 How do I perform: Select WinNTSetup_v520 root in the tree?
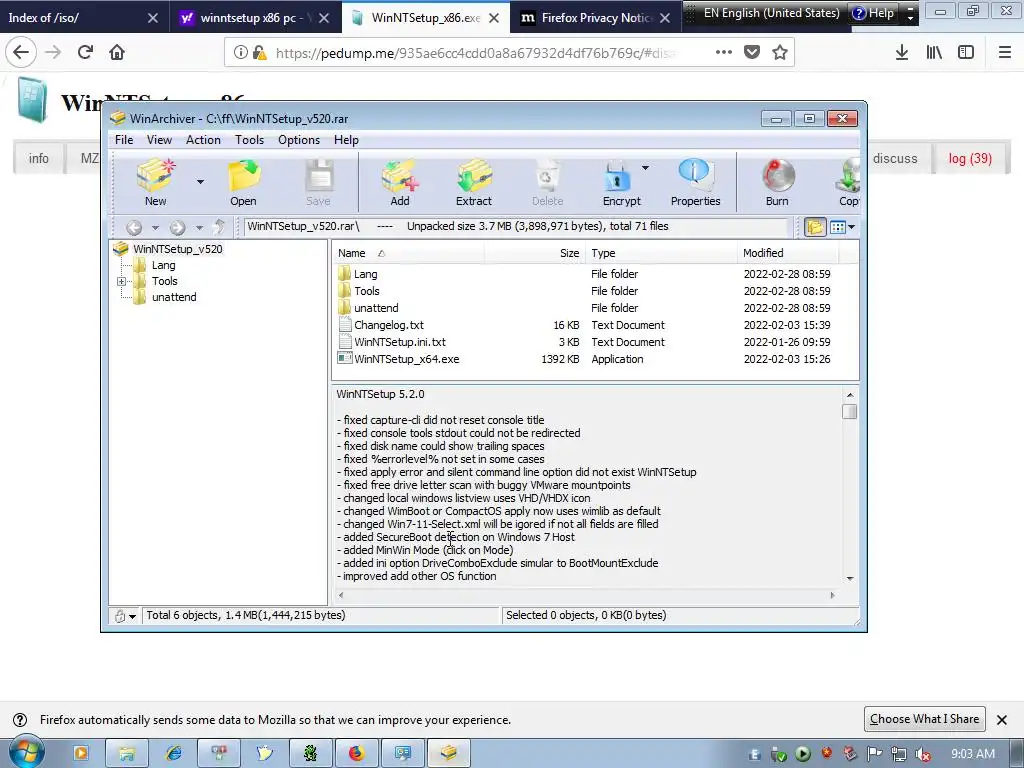pos(178,249)
